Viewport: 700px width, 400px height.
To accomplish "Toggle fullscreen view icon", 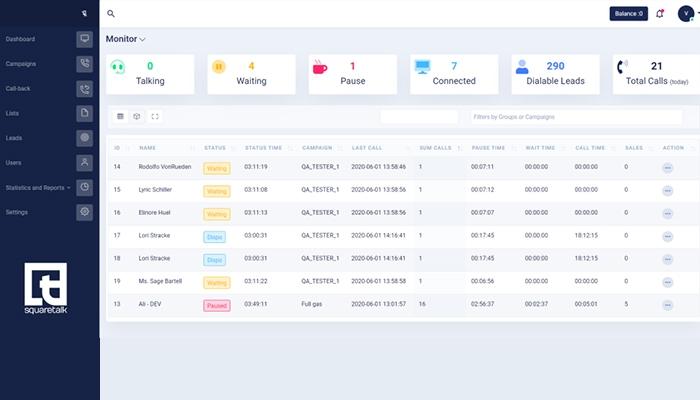I will click(155, 117).
